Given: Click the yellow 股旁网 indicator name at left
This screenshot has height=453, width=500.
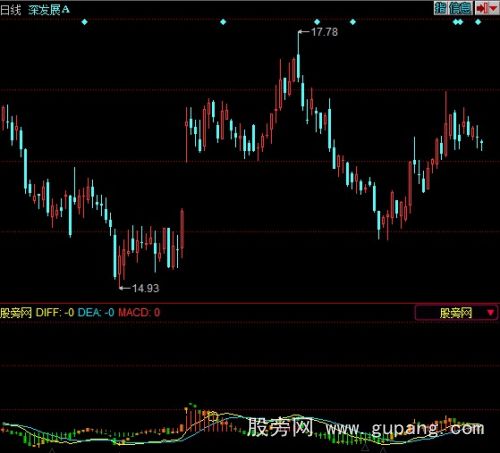Looking at the screenshot, I should click(x=16, y=313).
